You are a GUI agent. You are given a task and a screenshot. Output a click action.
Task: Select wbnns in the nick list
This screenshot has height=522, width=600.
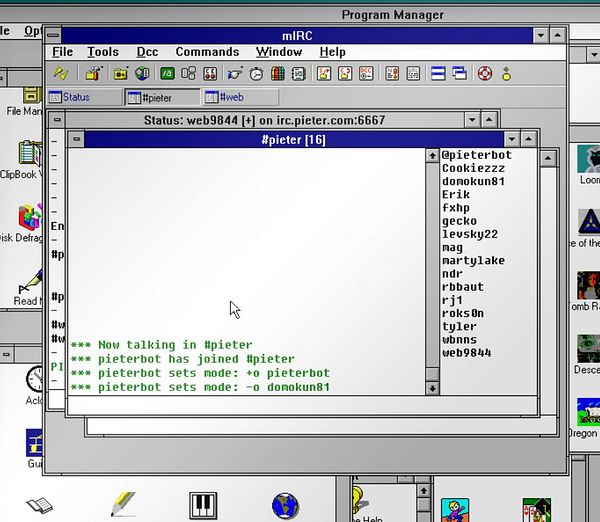(459, 340)
